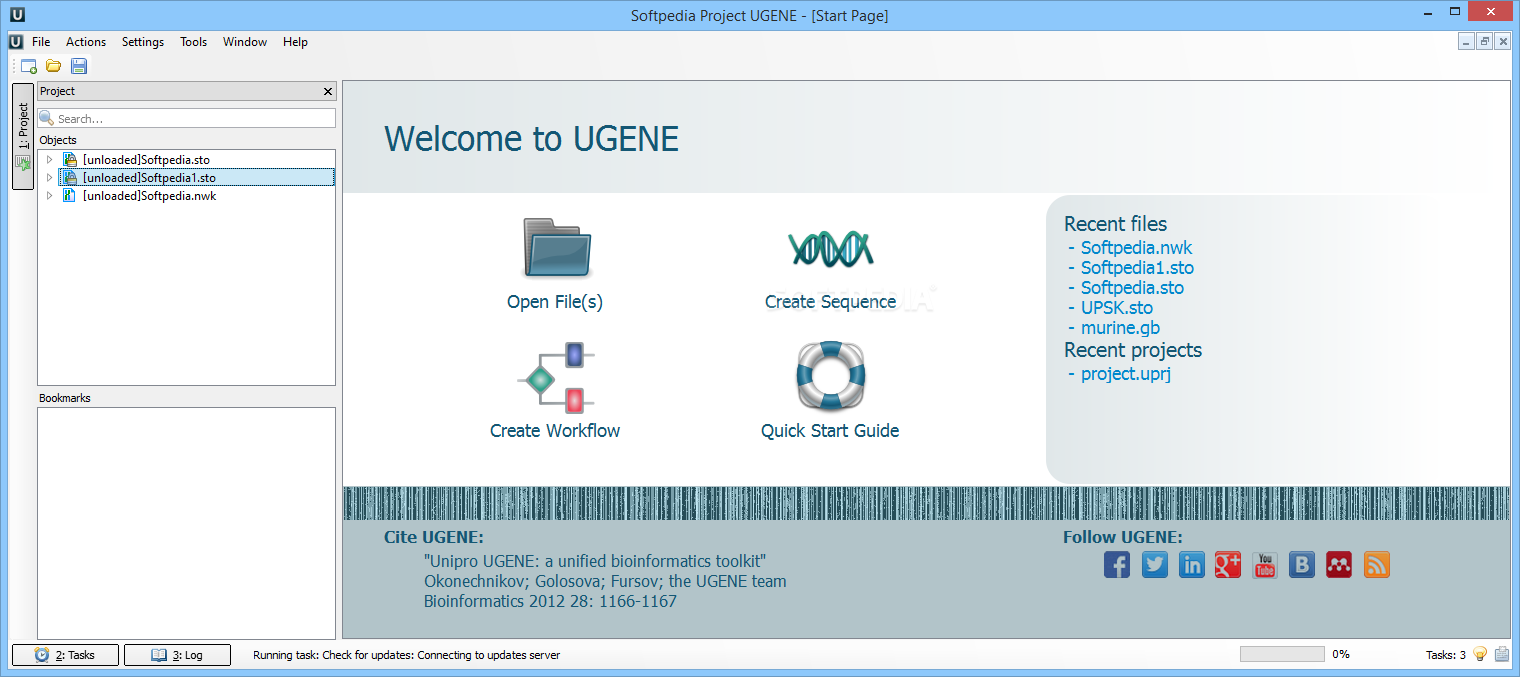Click the Tasks: 3 status text

[1446, 655]
